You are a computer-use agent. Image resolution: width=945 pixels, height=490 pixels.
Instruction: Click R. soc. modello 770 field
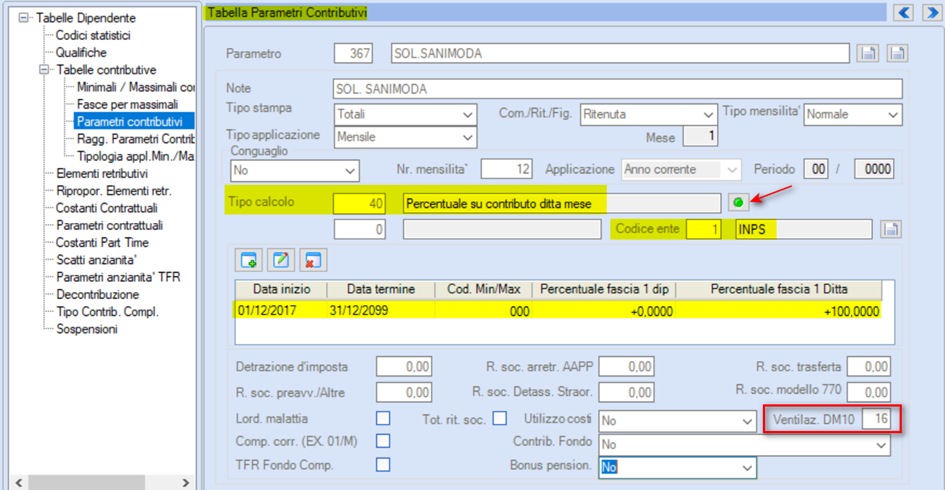[x=868, y=392]
